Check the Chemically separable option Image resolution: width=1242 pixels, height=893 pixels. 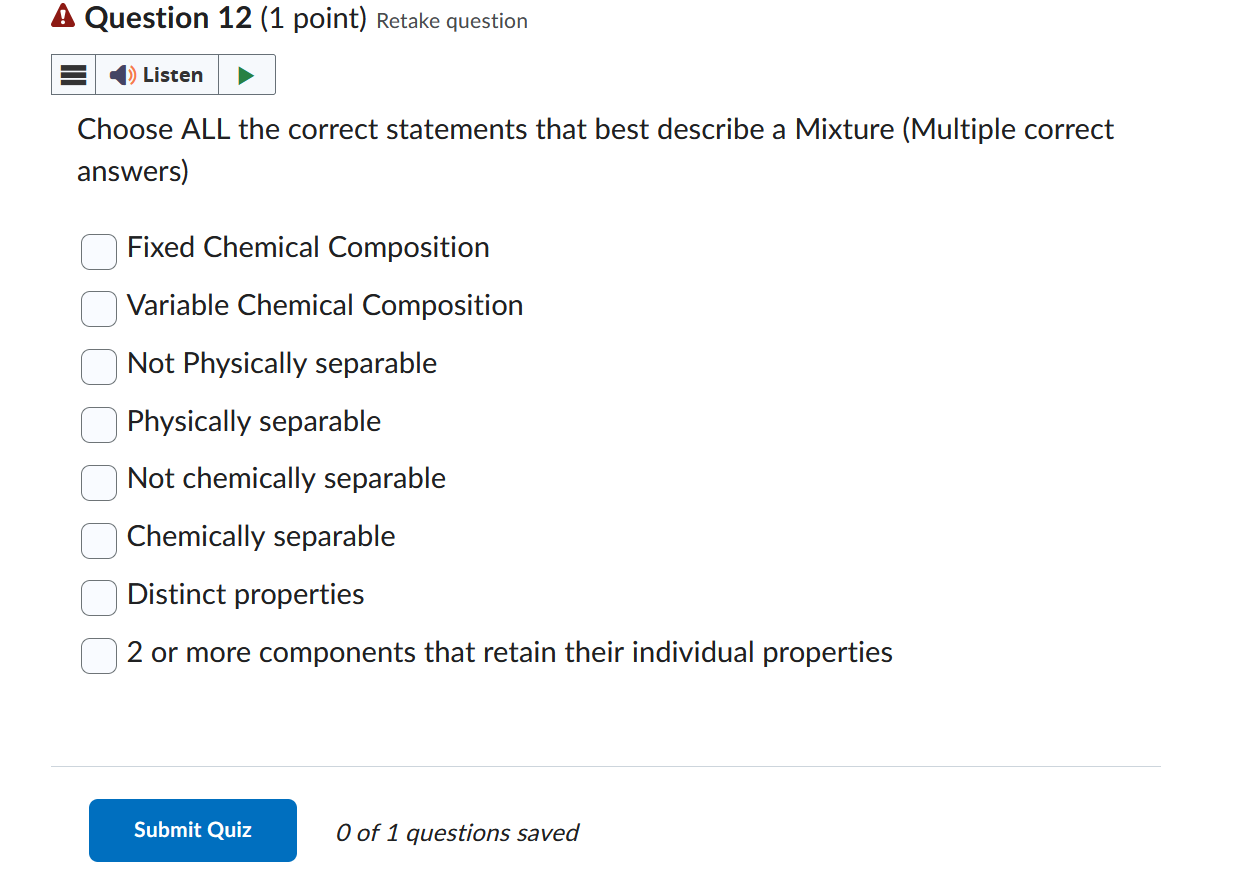pyautogui.click(x=98, y=541)
